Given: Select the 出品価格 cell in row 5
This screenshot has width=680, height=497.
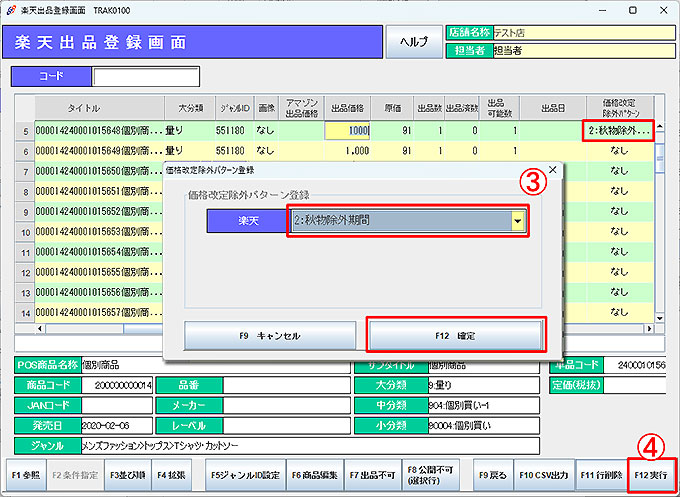Looking at the screenshot, I should click(x=348, y=130).
